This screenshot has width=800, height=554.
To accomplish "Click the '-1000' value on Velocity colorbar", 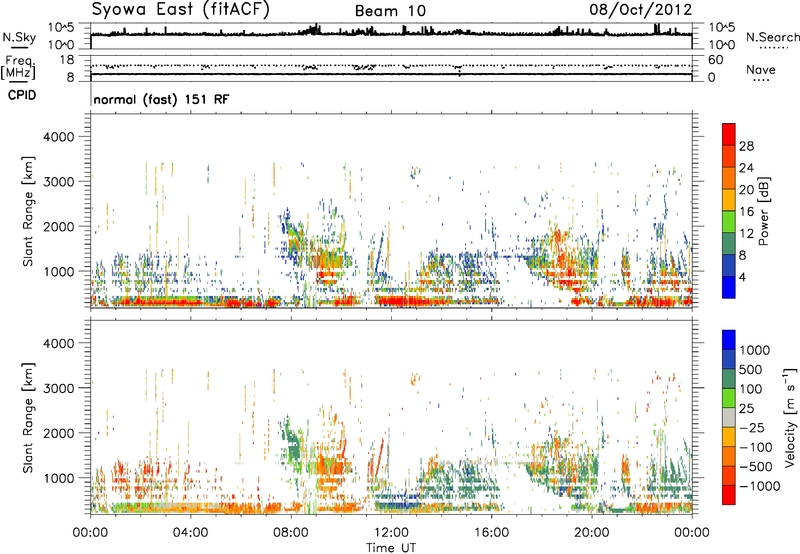I will click(x=760, y=486).
